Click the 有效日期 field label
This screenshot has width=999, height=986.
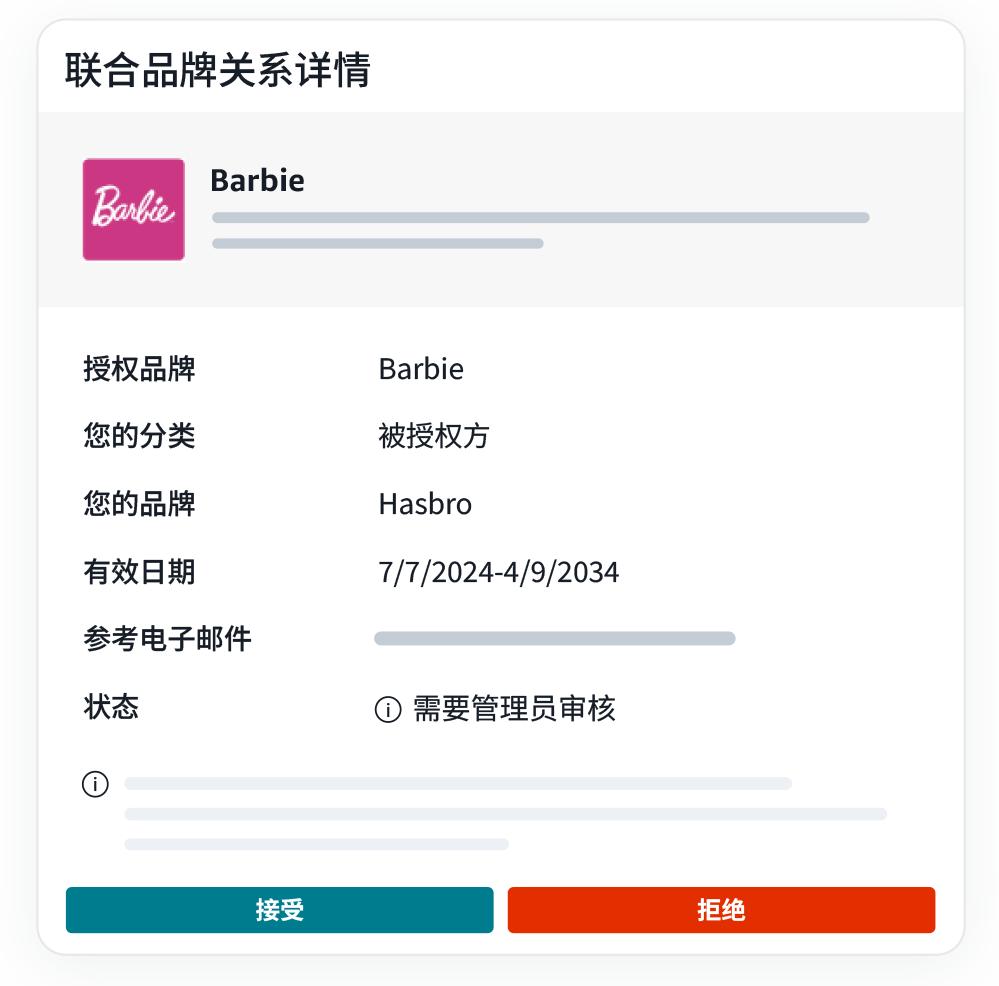tap(139, 572)
